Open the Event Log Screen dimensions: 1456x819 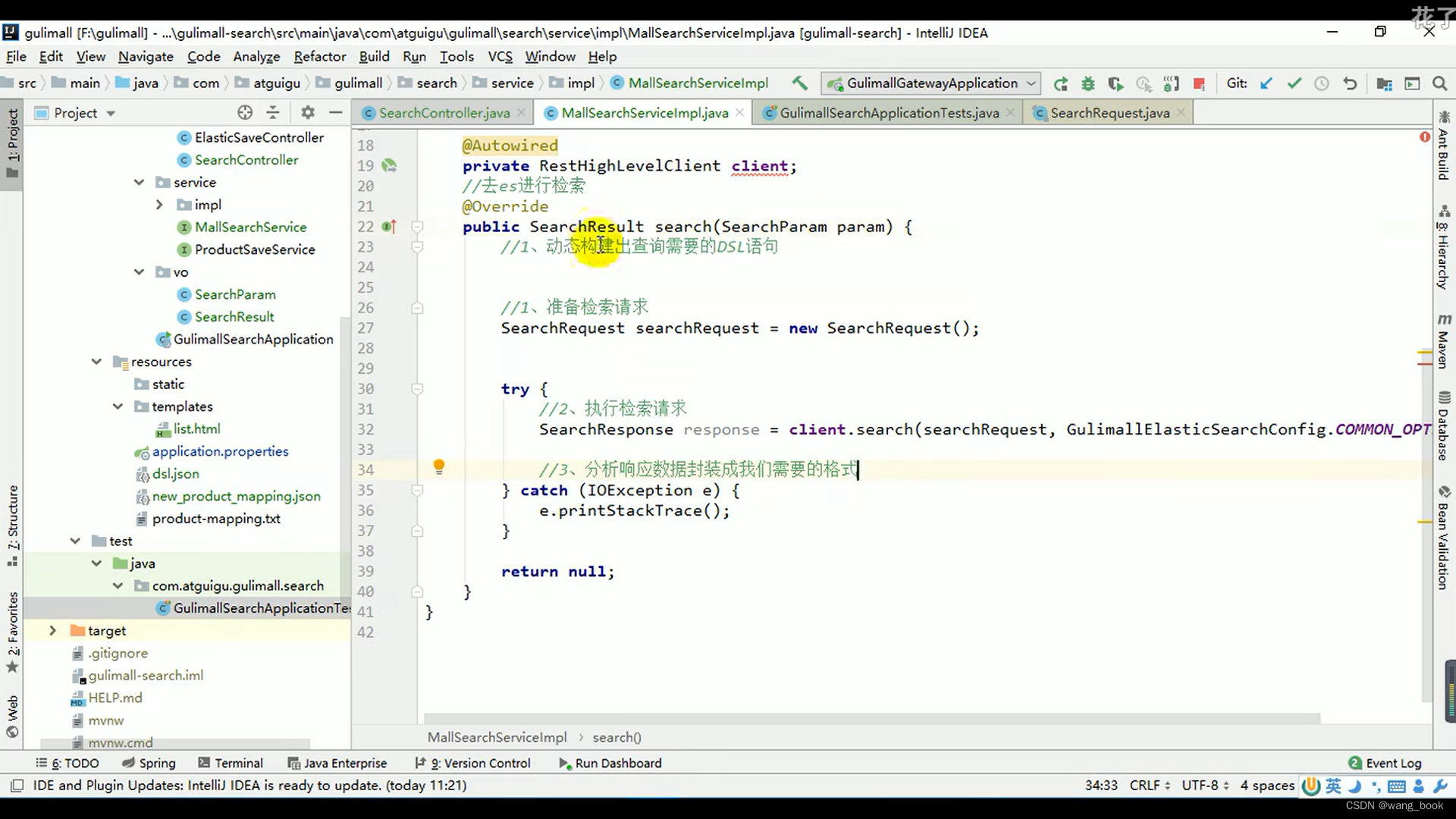point(1385,763)
